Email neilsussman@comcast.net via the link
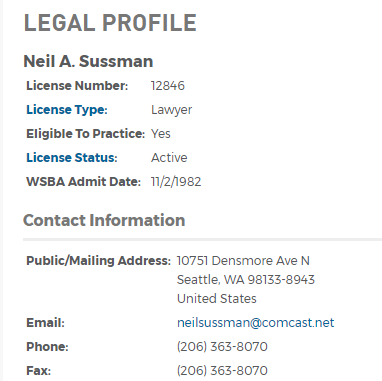 (255, 323)
